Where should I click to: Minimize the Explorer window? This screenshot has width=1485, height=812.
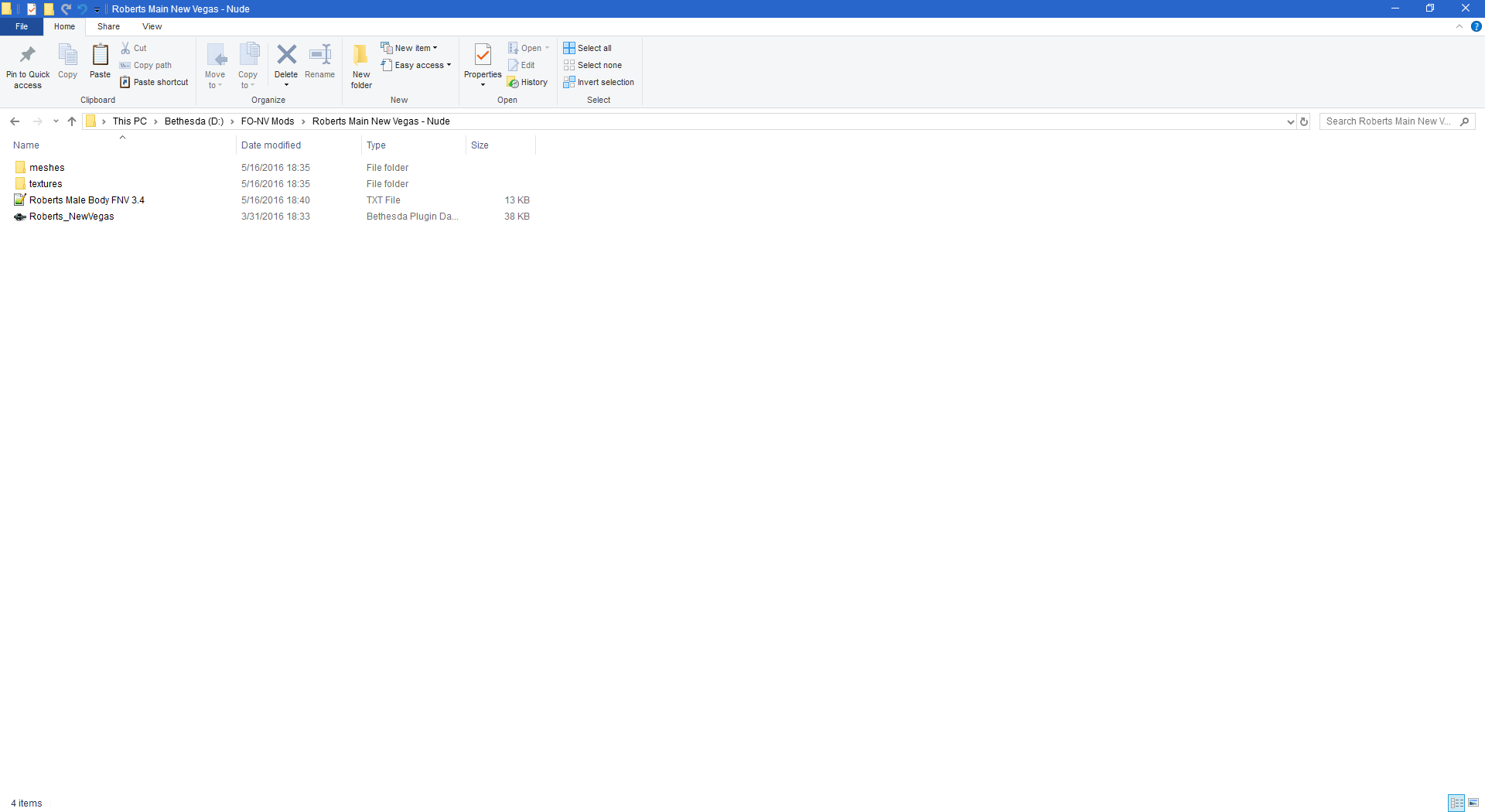click(x=1395, y=9)
